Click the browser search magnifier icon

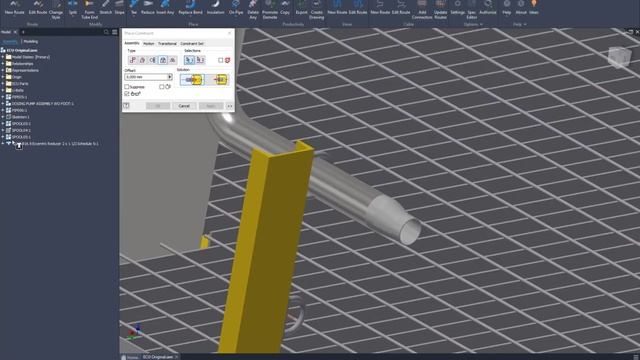pyautogui.click(x=106, y=32)
